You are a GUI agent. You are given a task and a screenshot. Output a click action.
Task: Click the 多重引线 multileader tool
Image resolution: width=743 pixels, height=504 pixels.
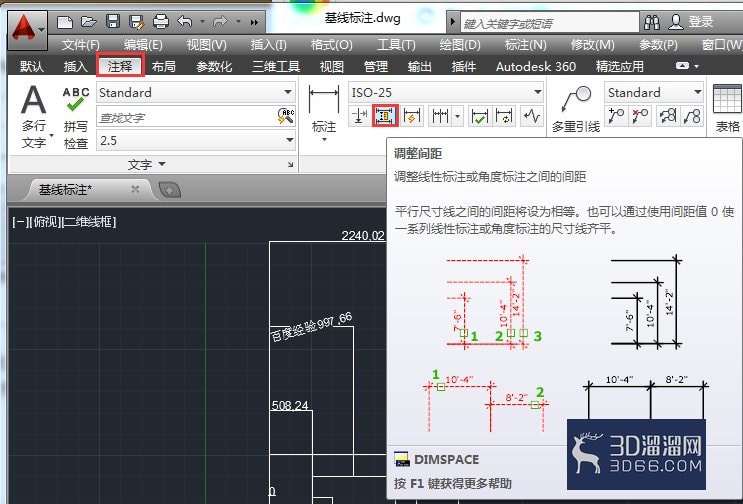576,110
